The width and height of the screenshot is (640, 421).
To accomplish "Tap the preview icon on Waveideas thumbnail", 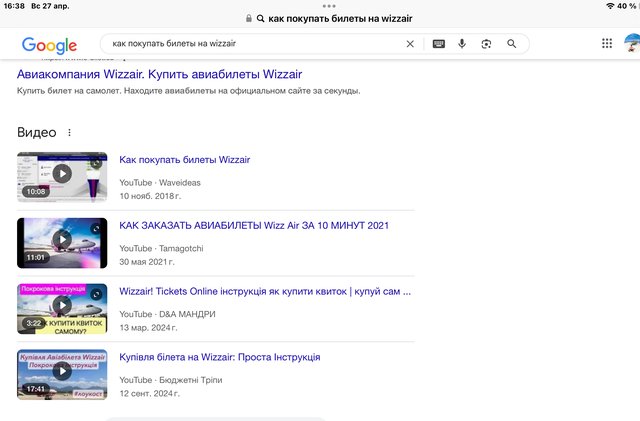I will tap(96, 163).
